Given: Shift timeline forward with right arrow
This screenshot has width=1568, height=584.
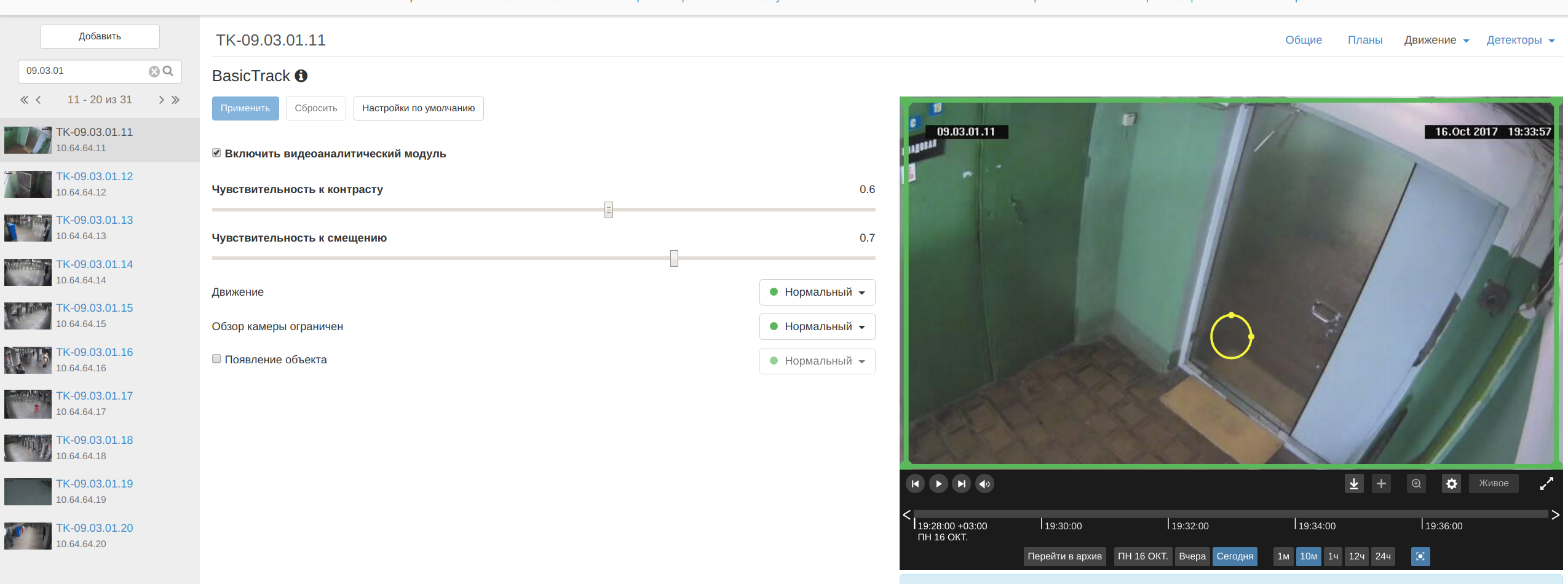Looking at the screenshot, I should (x=1555, y=515).
